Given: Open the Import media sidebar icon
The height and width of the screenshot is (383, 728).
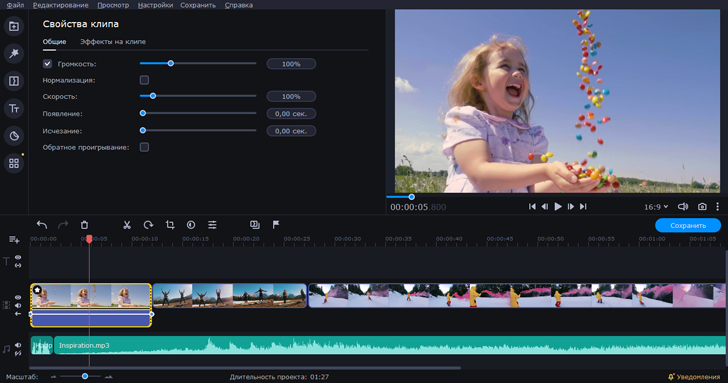Looking at the screenshot, I should 14,26.
